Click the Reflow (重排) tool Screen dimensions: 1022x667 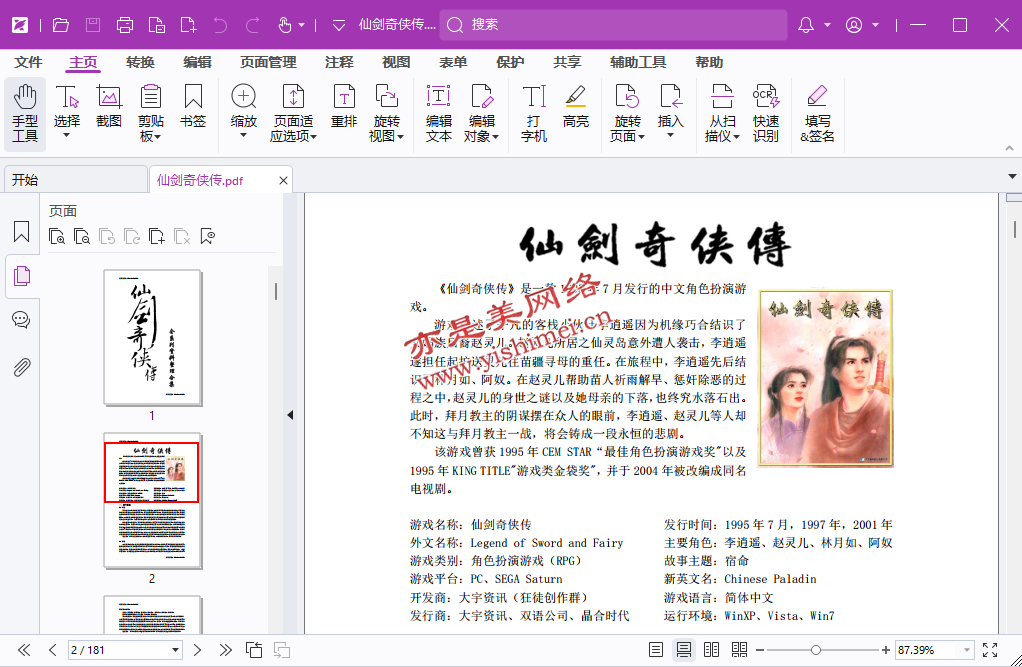coord(343,105)
